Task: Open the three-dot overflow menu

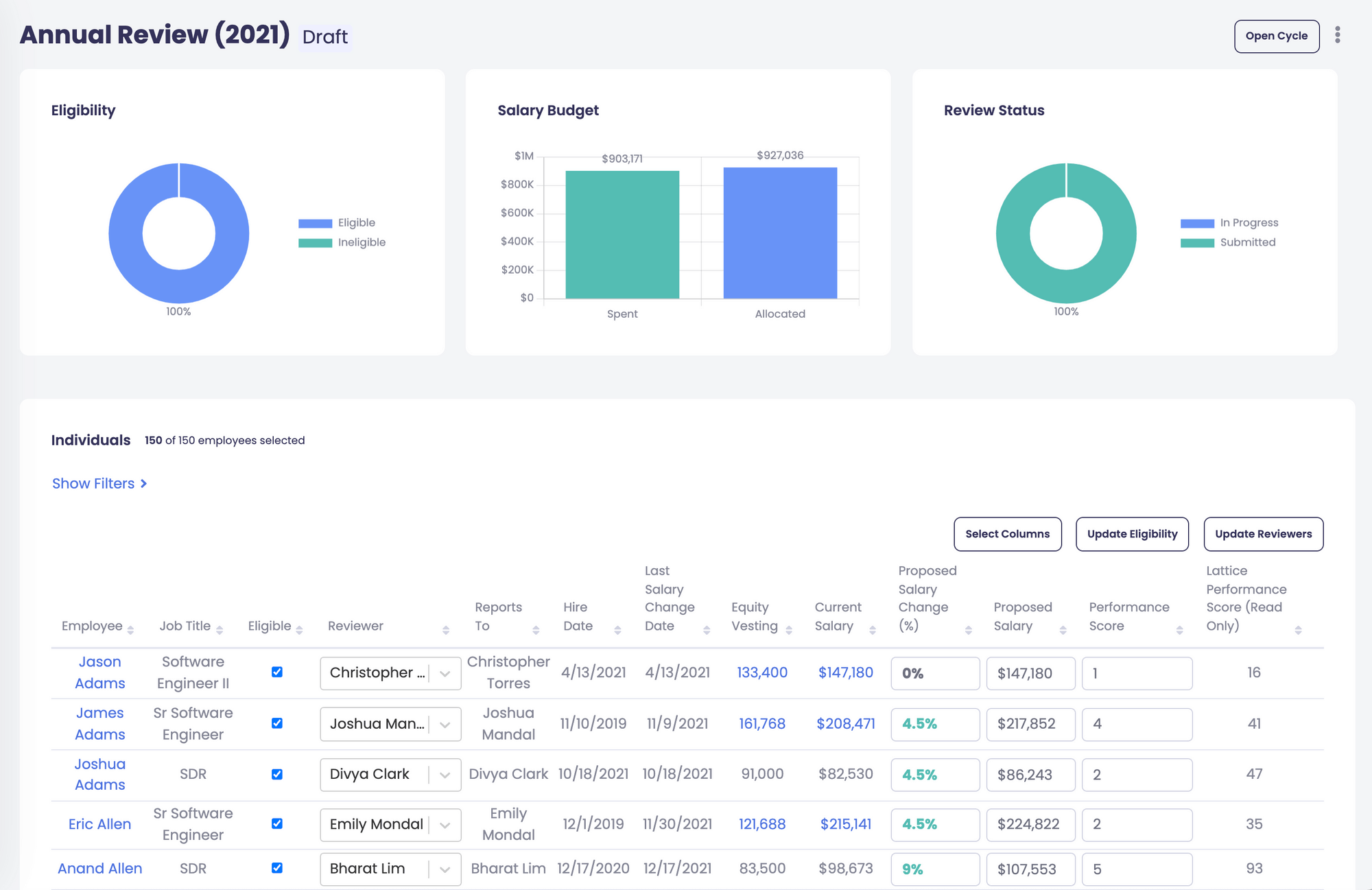Action: tap(1336, 36)
